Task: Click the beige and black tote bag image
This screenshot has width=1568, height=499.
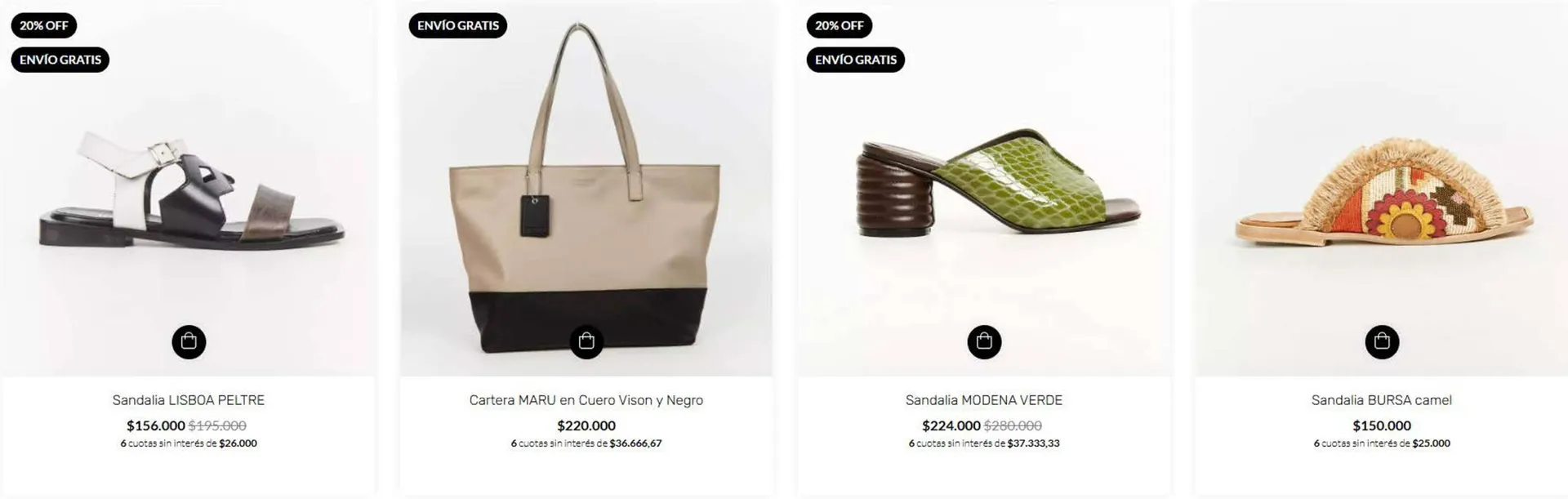Action: pyautogui.click(x=585, y=189)
